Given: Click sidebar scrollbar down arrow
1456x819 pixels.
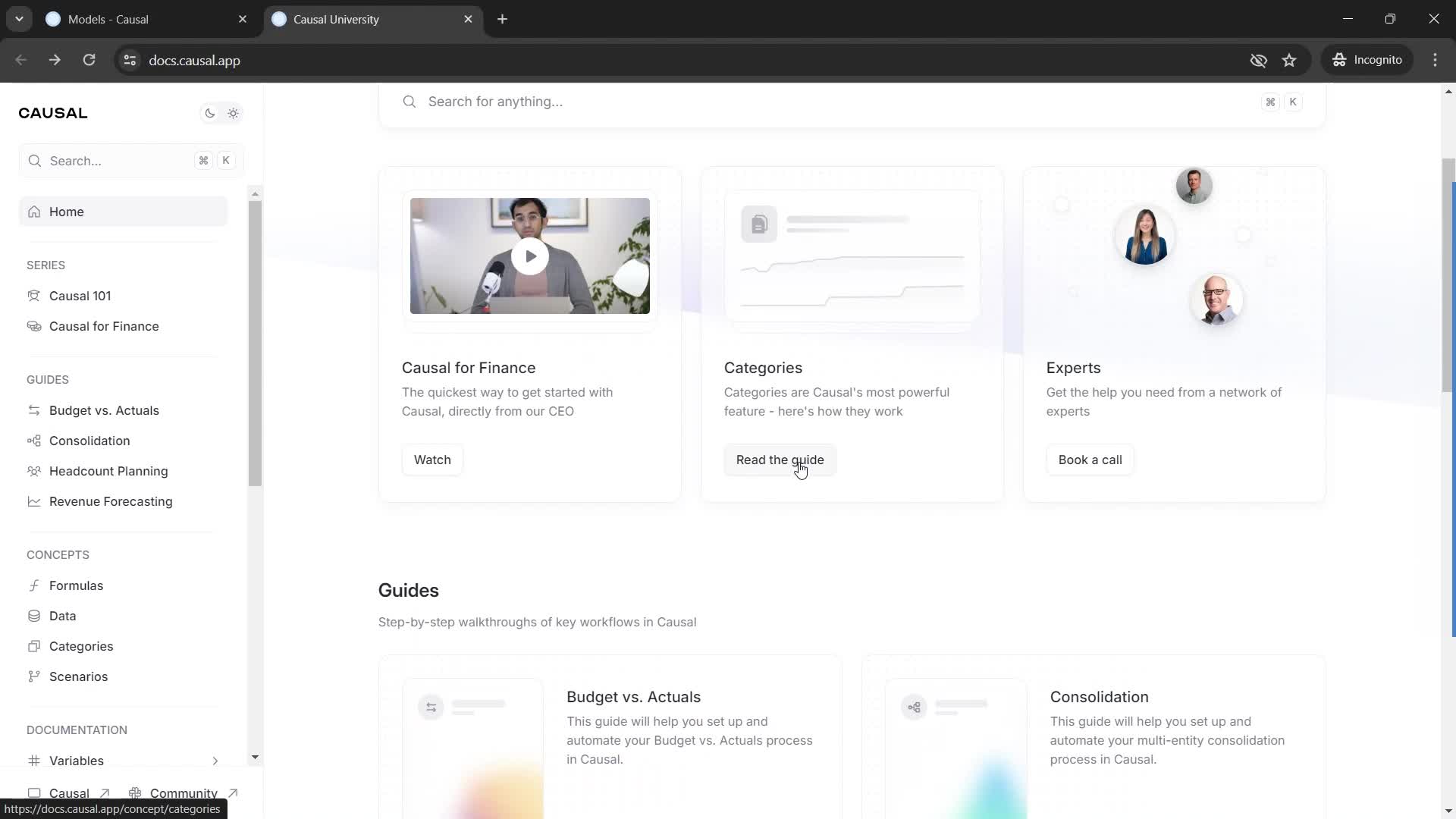Looking at the screenshot, I should pyautogui.click(x=255, y=757).
